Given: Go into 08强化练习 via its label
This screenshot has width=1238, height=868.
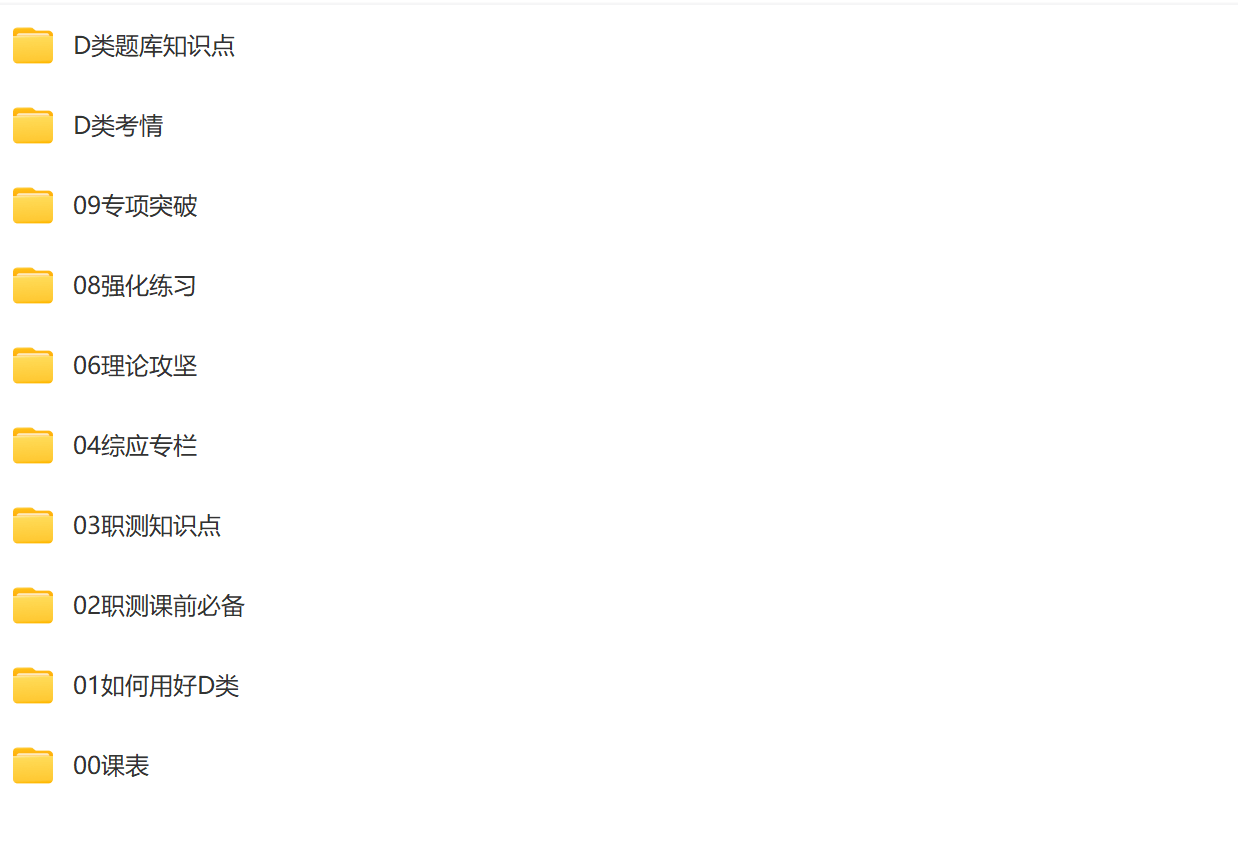Looking at the screenshot, I should (134, 286).
